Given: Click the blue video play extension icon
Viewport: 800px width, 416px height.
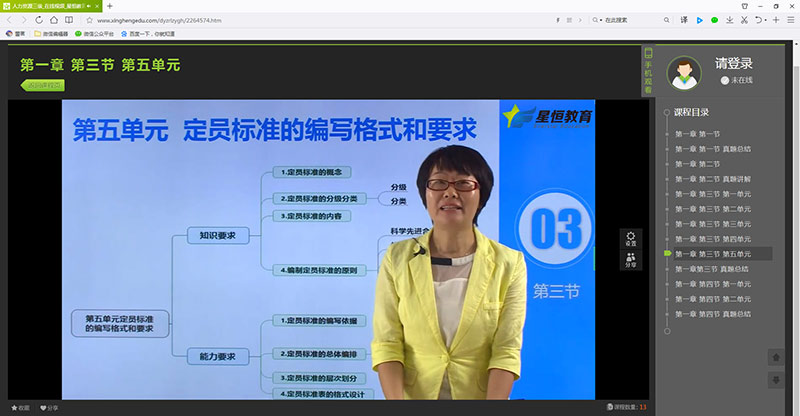Looking at the screenshot, I should click(699, 20).
